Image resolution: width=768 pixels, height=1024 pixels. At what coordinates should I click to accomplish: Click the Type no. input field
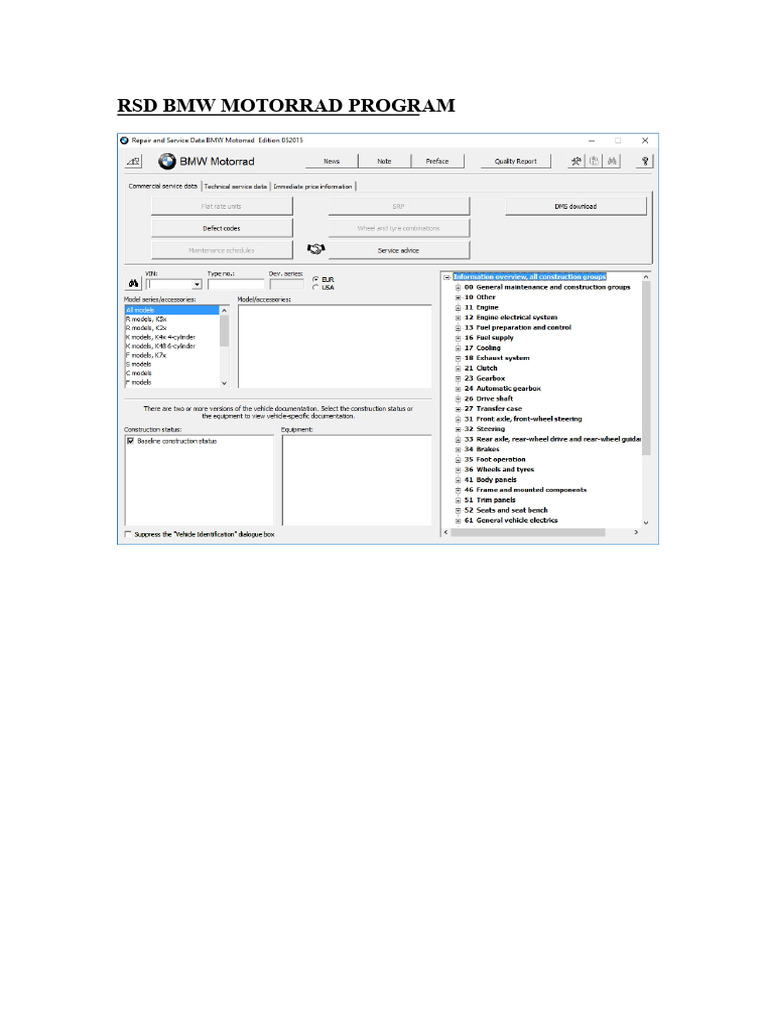[236, 284]
